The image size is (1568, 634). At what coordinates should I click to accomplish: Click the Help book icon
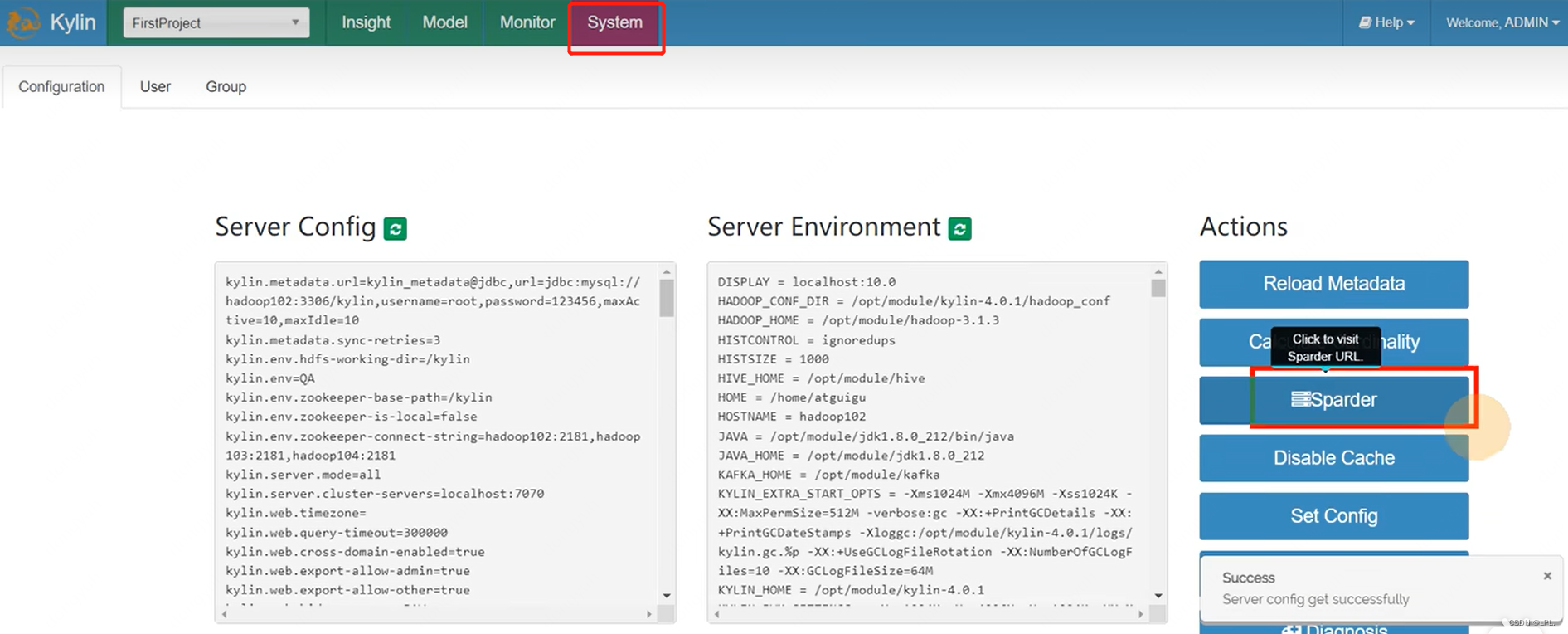[1365, 22]
